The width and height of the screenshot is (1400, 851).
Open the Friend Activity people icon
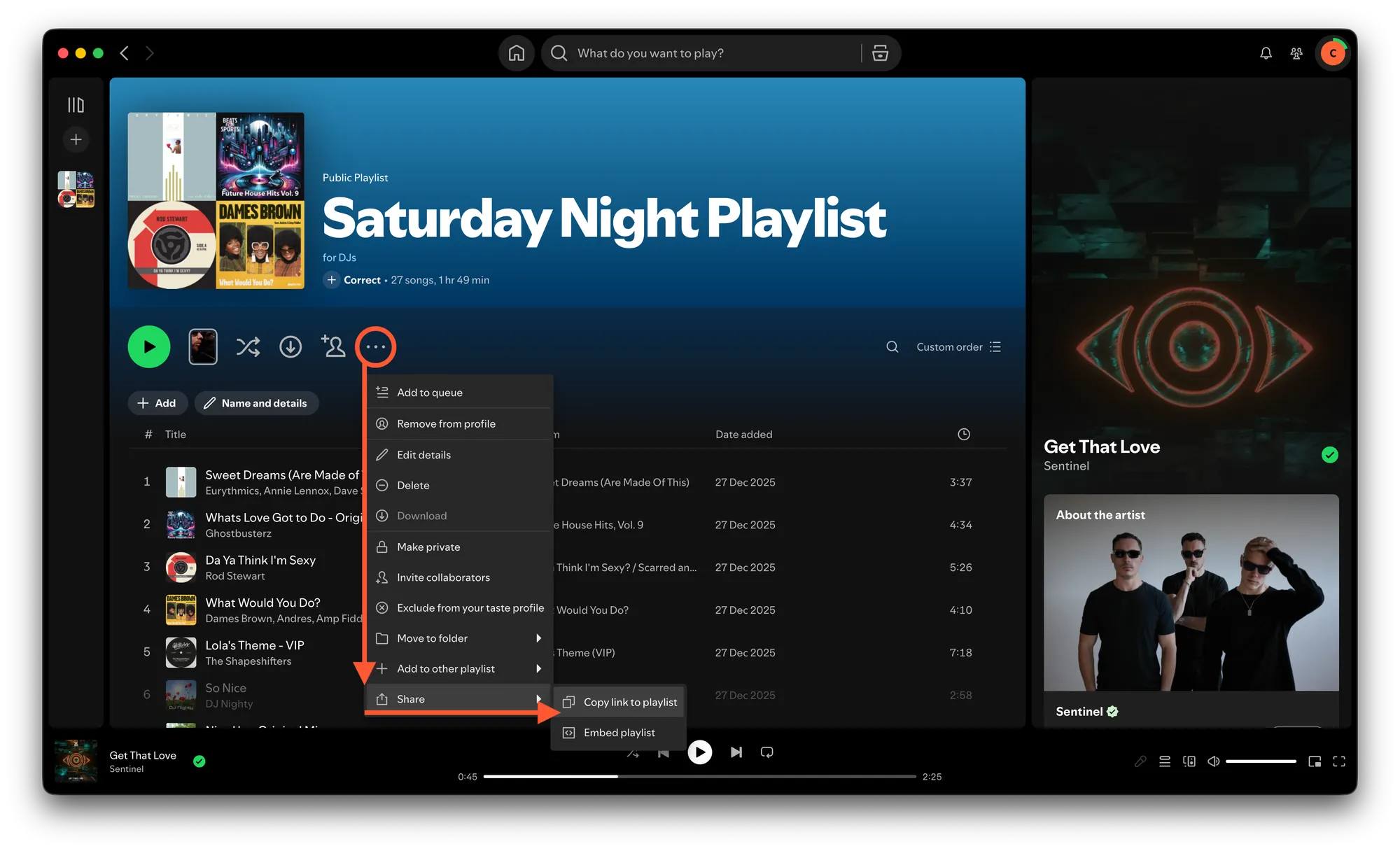point(1296,53)
